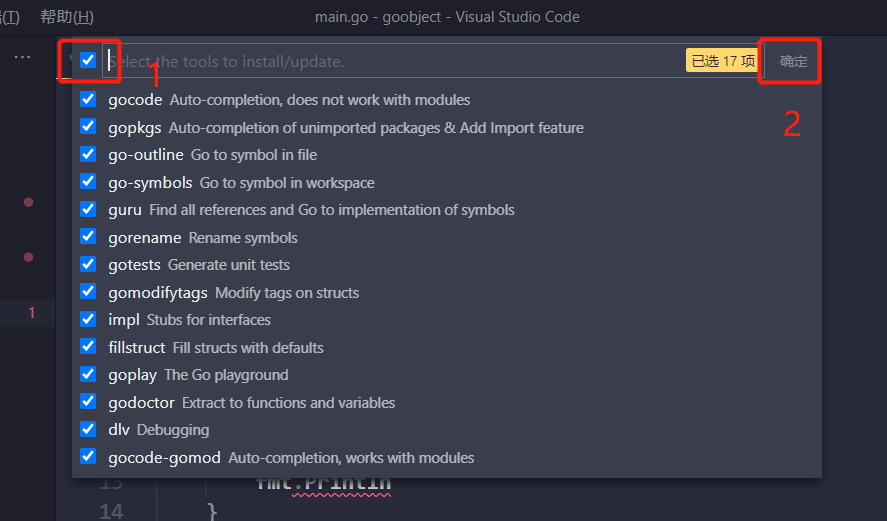The image size is (887, 521).
Task: Click the gocode tool name
Action: pyautogui.click(x=135, y=100)
